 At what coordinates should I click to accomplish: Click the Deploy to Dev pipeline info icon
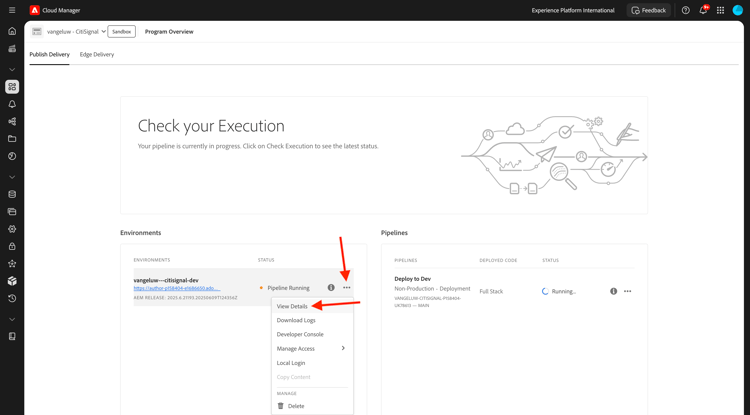[614, 291]
